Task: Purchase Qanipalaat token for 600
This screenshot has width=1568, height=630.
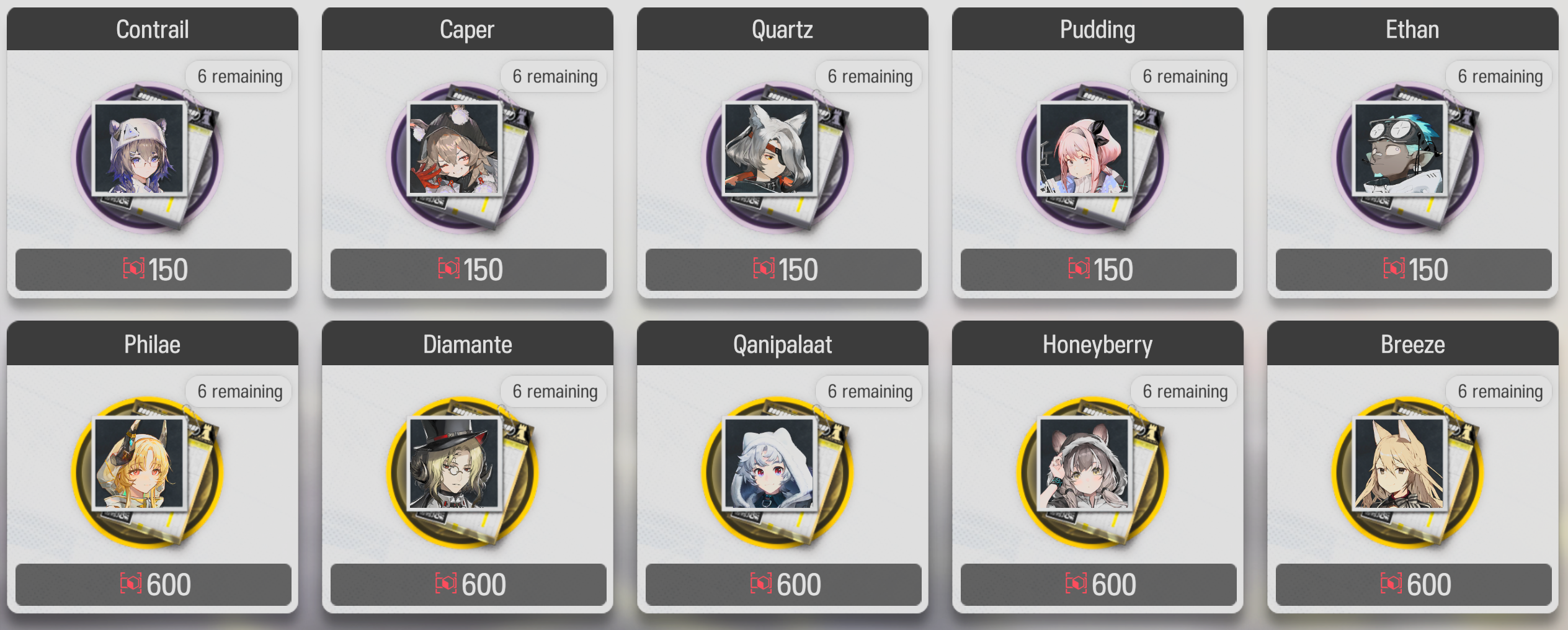Action: point(783,585)
